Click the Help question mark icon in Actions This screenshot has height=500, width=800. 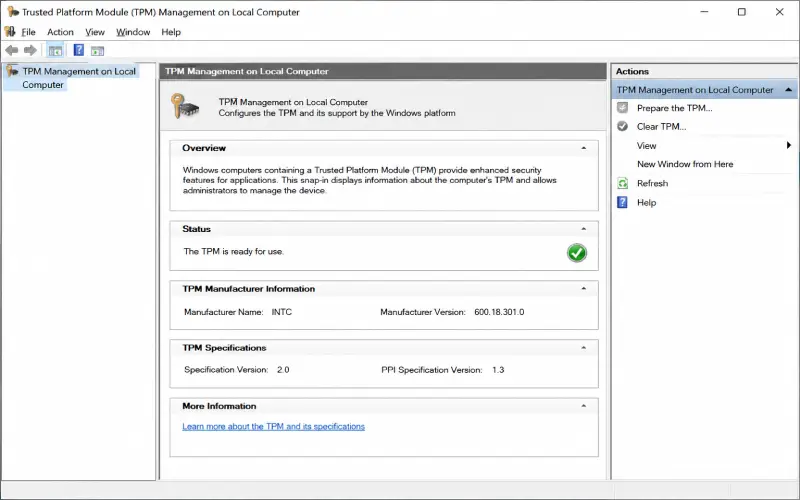(x=622, y=203)
